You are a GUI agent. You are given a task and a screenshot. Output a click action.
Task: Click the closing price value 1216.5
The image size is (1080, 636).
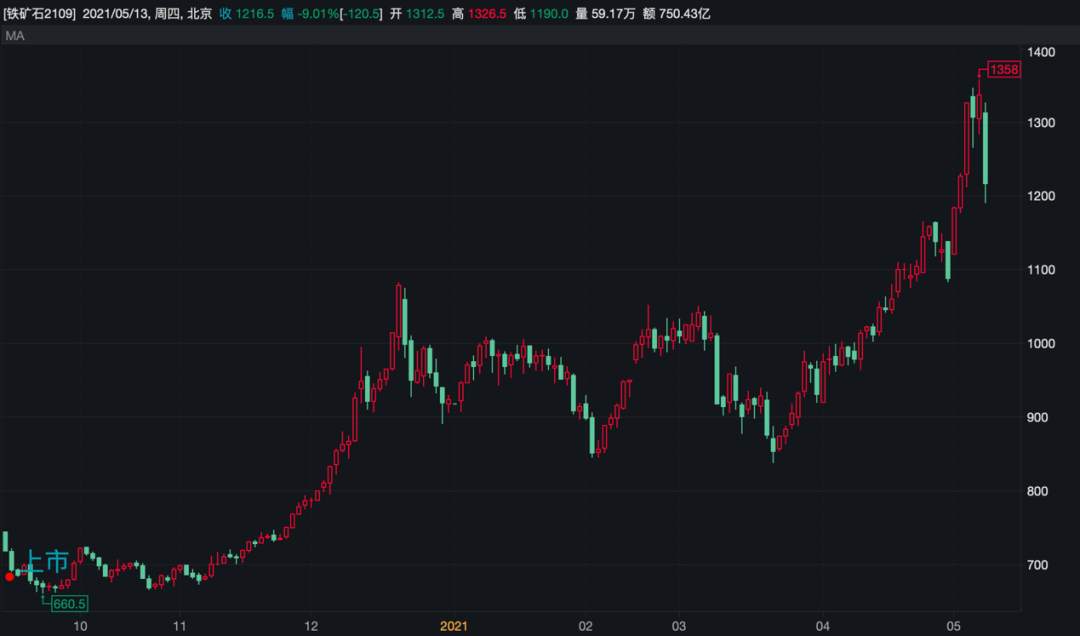[255, 13]
